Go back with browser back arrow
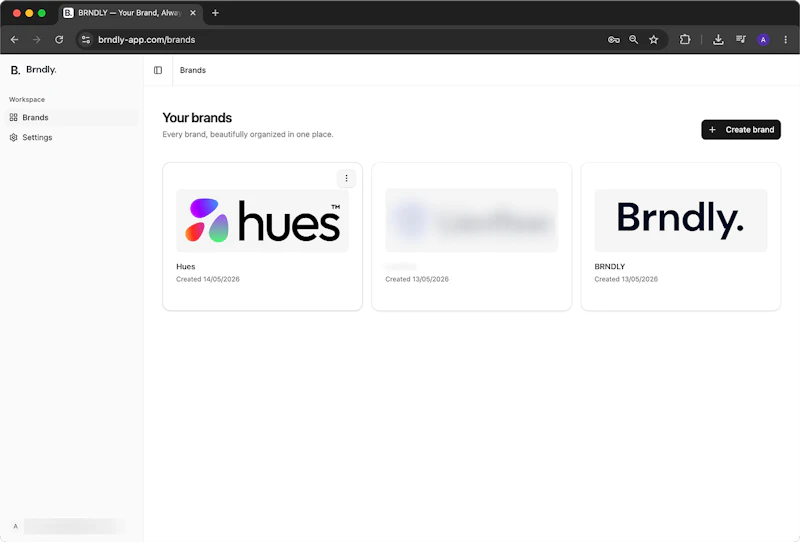This screenshot has width=800, height=542. [x=14, y=39]
